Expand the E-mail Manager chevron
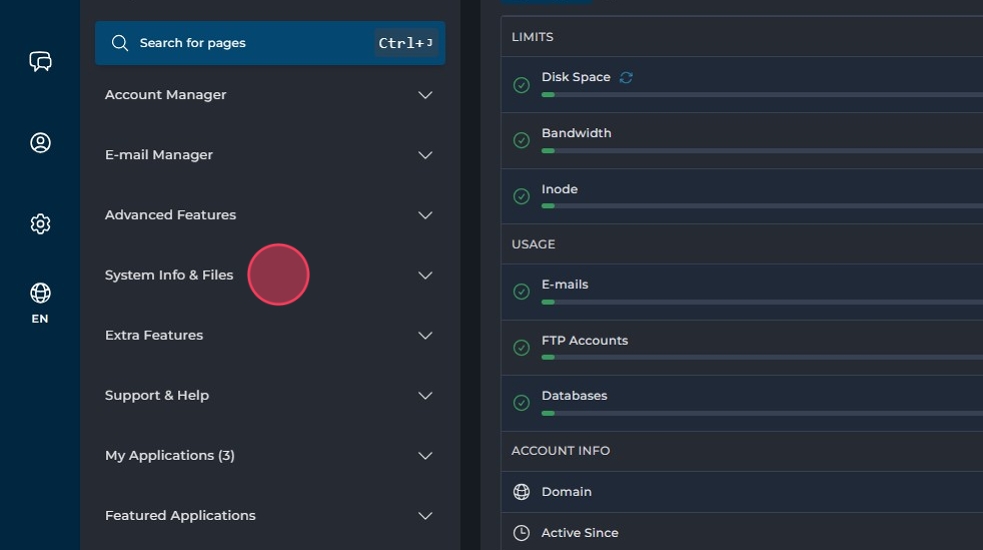This screenshot has width=983, height=550. coord(425,155)
